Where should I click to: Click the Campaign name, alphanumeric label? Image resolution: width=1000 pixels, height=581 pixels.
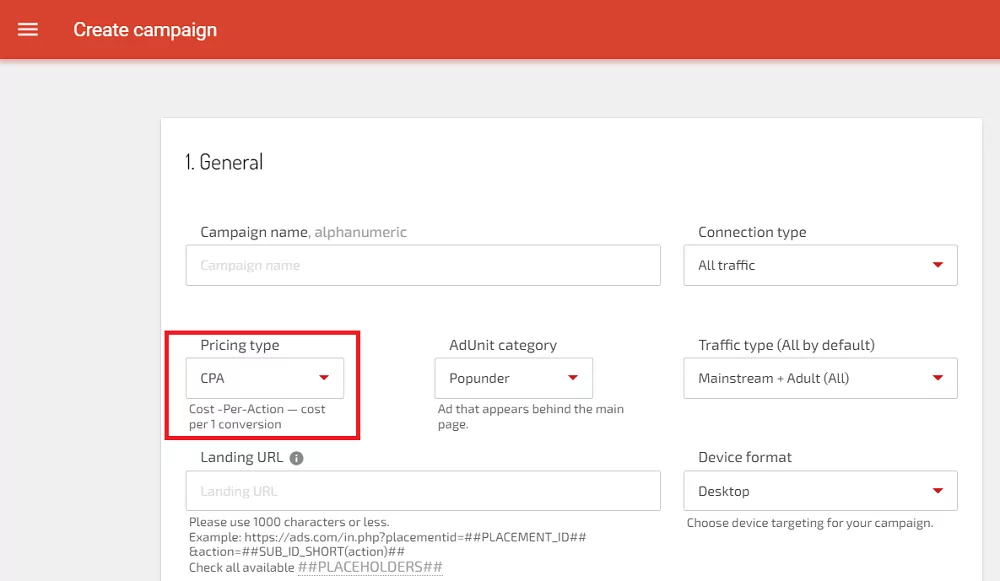tap(304, 232)
